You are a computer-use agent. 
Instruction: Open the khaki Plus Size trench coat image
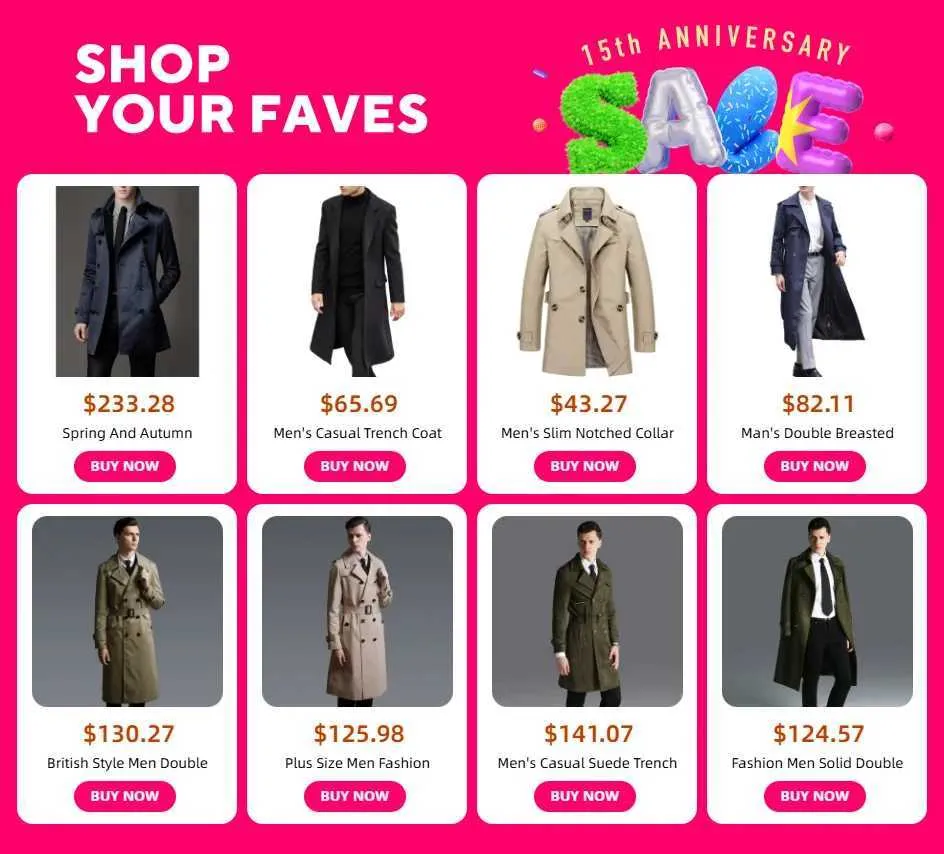(x=357, y=611)
